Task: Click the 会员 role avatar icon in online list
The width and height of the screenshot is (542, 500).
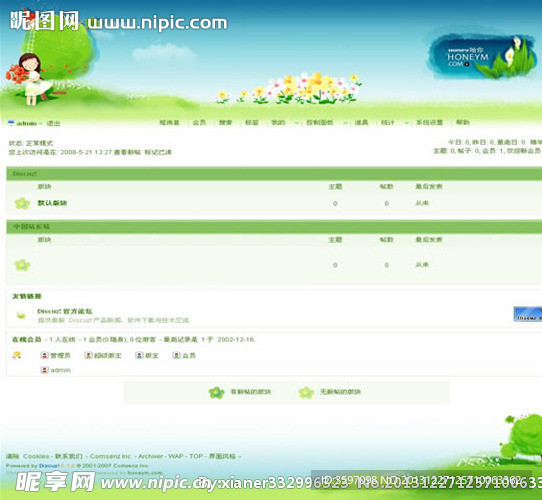Action: (176, 355)
